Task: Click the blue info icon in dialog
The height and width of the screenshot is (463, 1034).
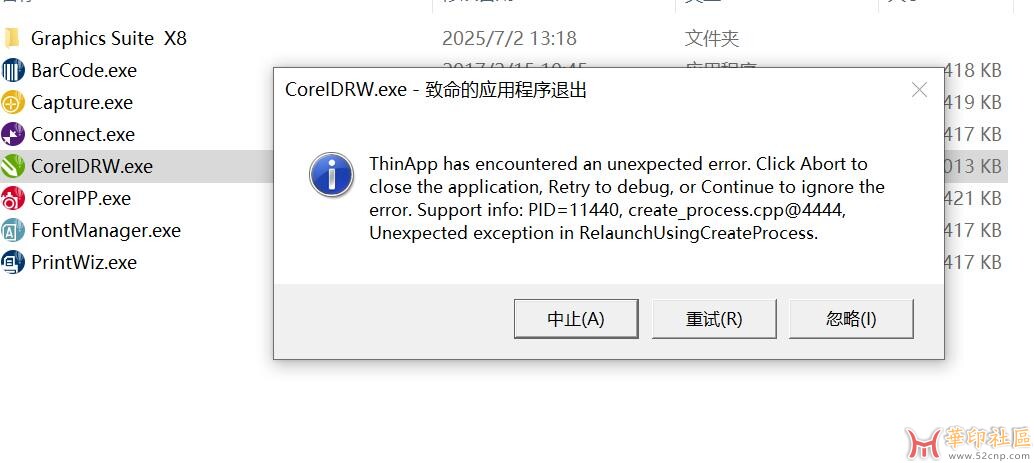Action: click(x=332, y=175)
